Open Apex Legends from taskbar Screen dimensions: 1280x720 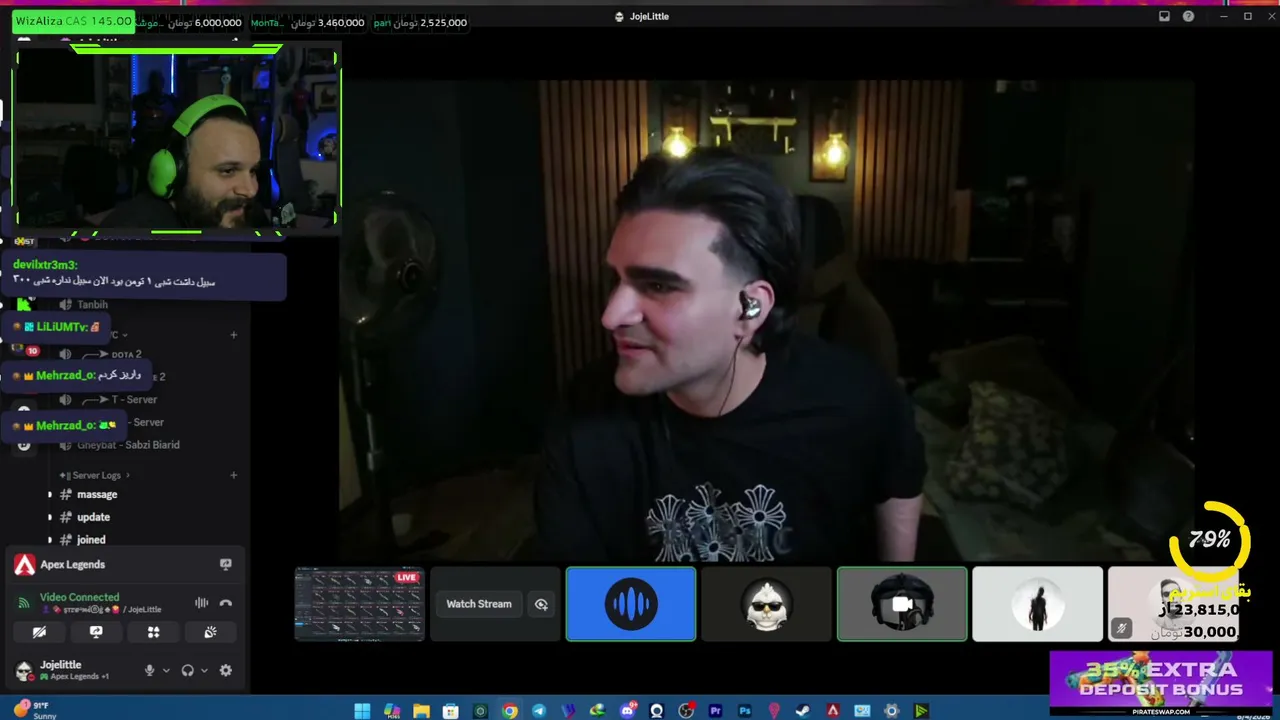pyautogui.click(x=832, y=711)
